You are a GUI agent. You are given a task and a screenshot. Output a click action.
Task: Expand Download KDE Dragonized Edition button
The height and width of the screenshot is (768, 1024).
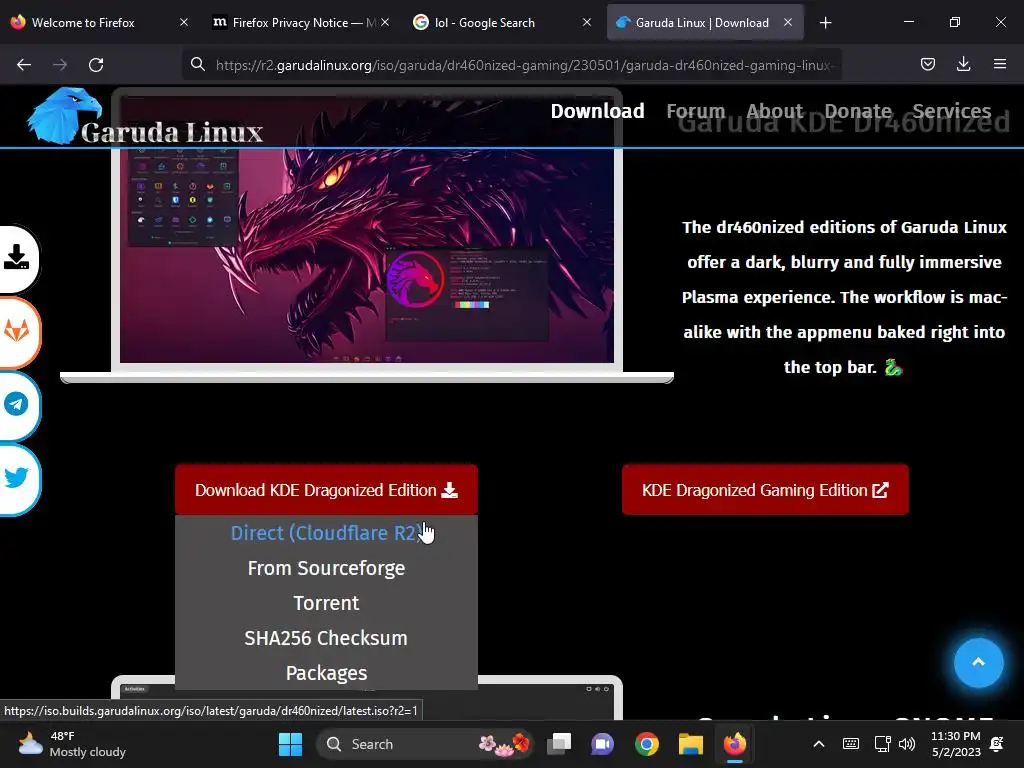click(326, 490)
